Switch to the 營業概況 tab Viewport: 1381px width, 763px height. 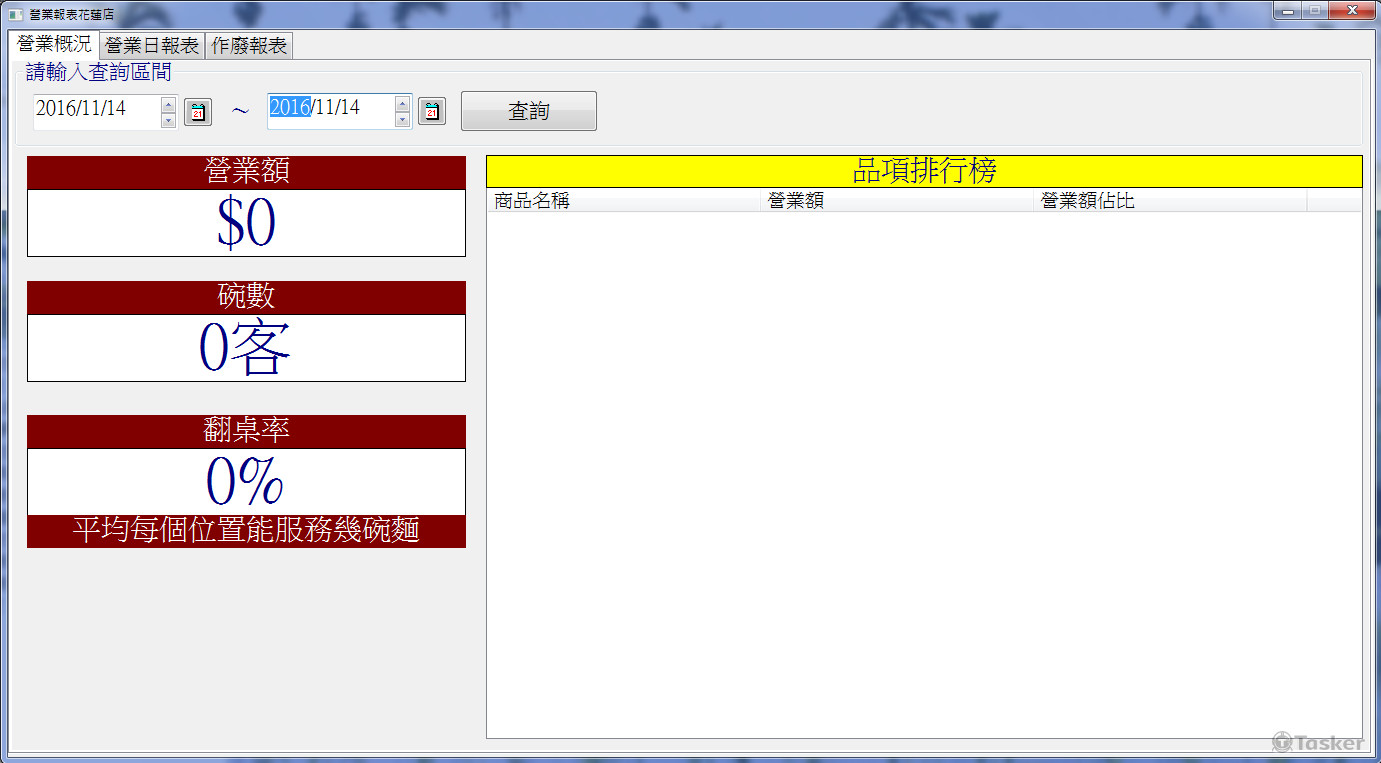point(54,45)
